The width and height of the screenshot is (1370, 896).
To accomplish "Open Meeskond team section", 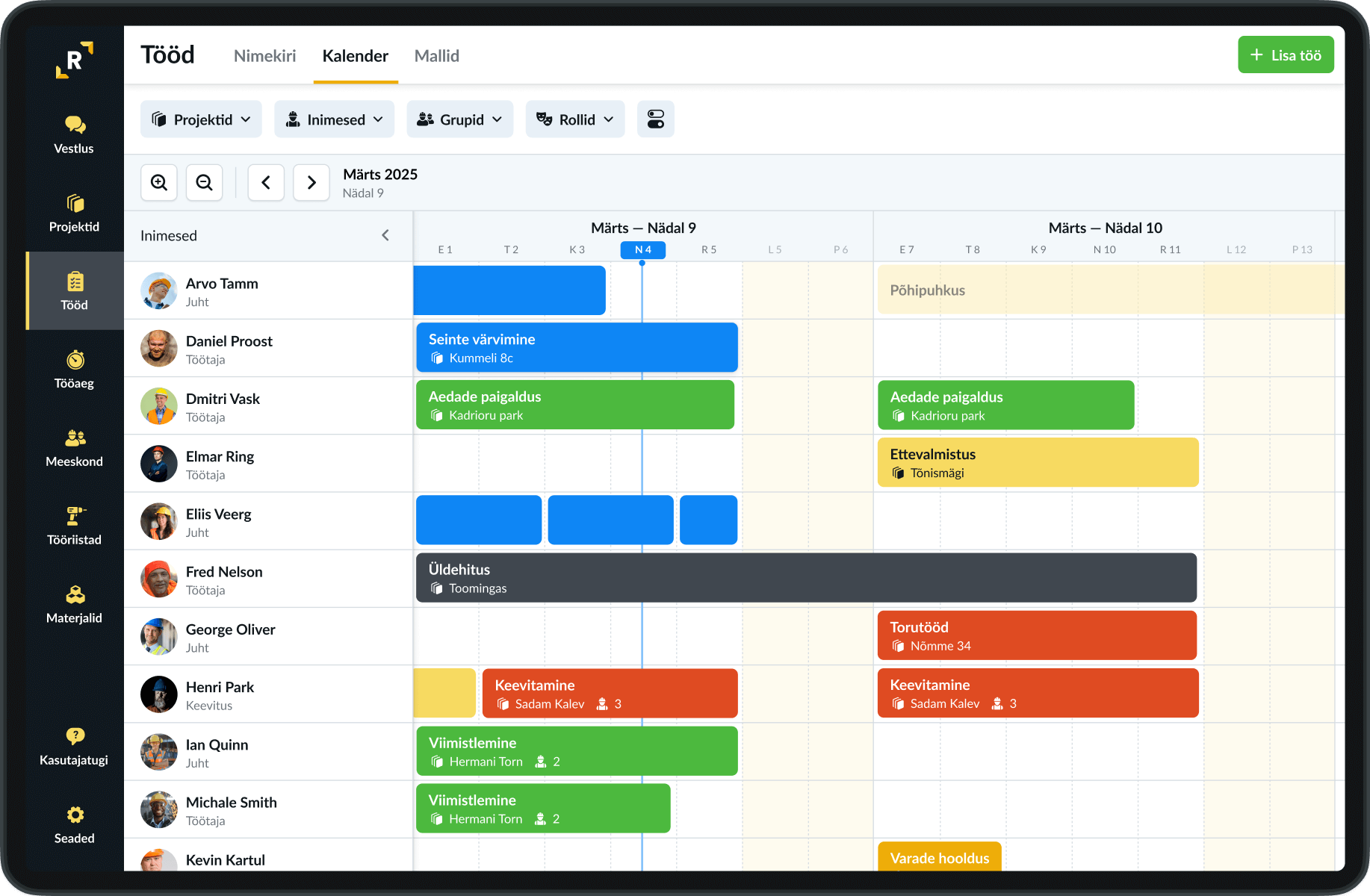I will point(74,449).
